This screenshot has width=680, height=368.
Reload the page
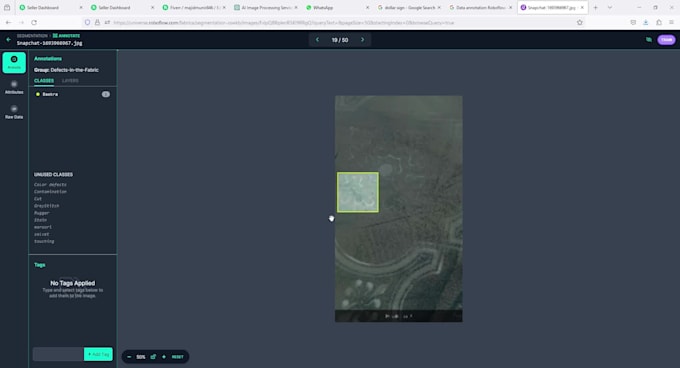pos(34,23)
